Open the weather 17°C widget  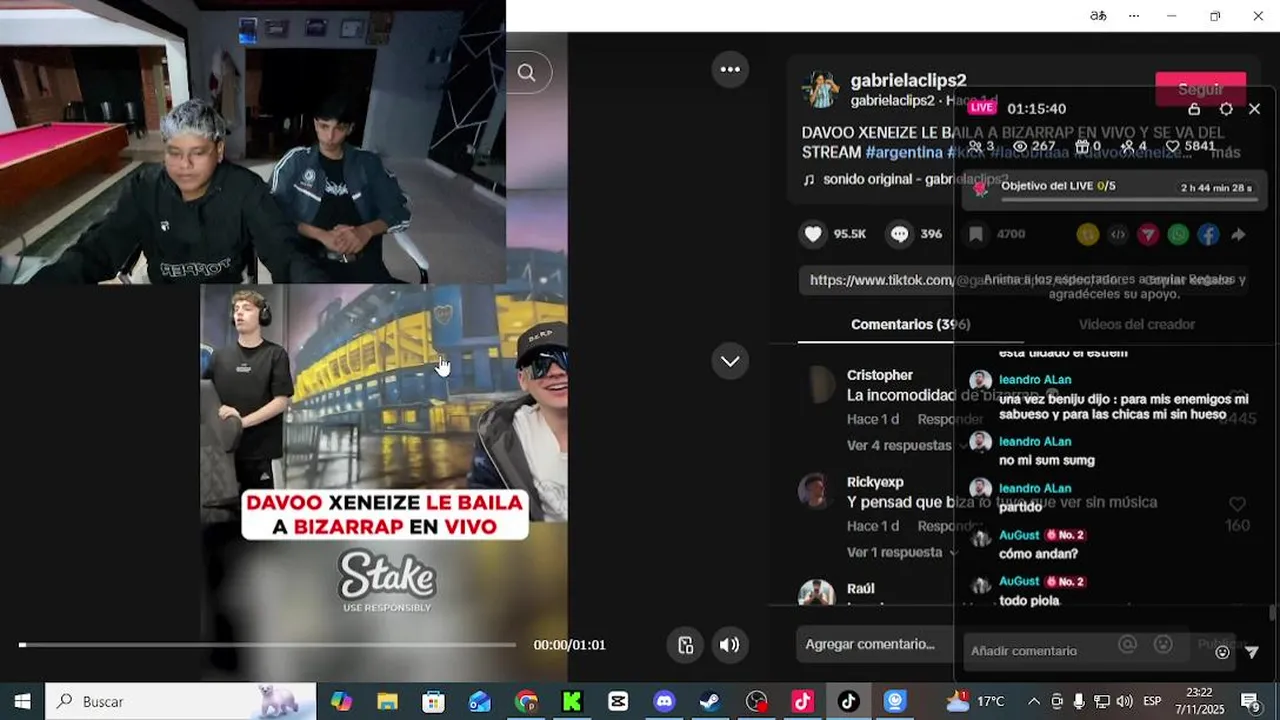click(x=975, y=702)
